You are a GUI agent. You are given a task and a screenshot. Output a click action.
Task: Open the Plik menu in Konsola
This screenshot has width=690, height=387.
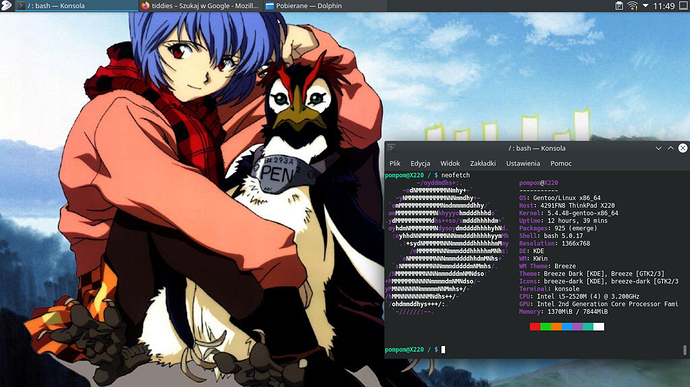coord(395,163)
